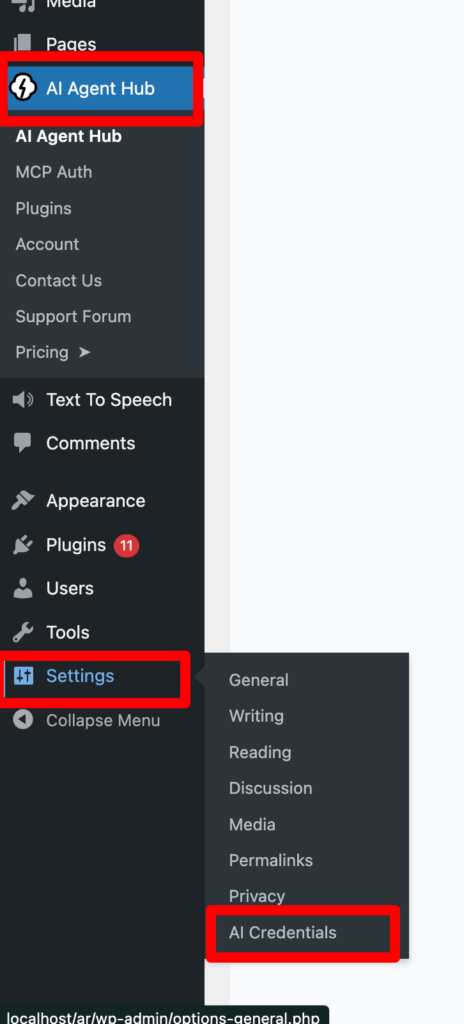464x1024 pixels.
Task: Click the Text To Speech speaker icon
Action: point(23,400)
